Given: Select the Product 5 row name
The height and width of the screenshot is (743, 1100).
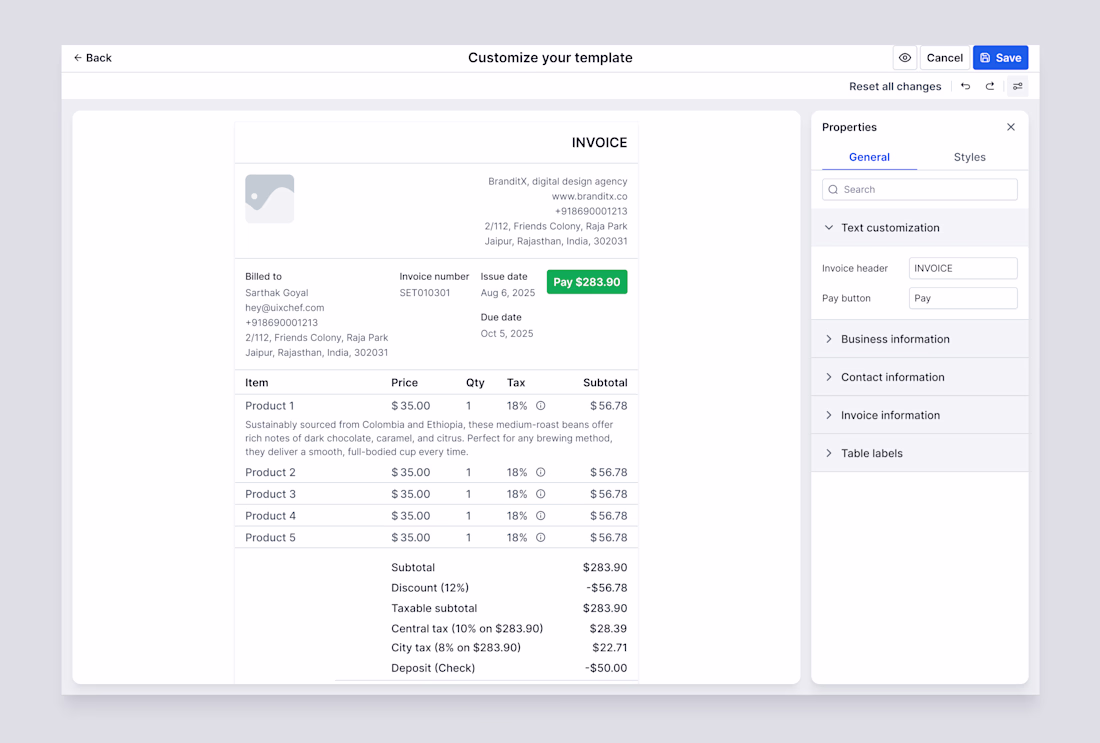Looking at the screenshot, I should 270,537.
